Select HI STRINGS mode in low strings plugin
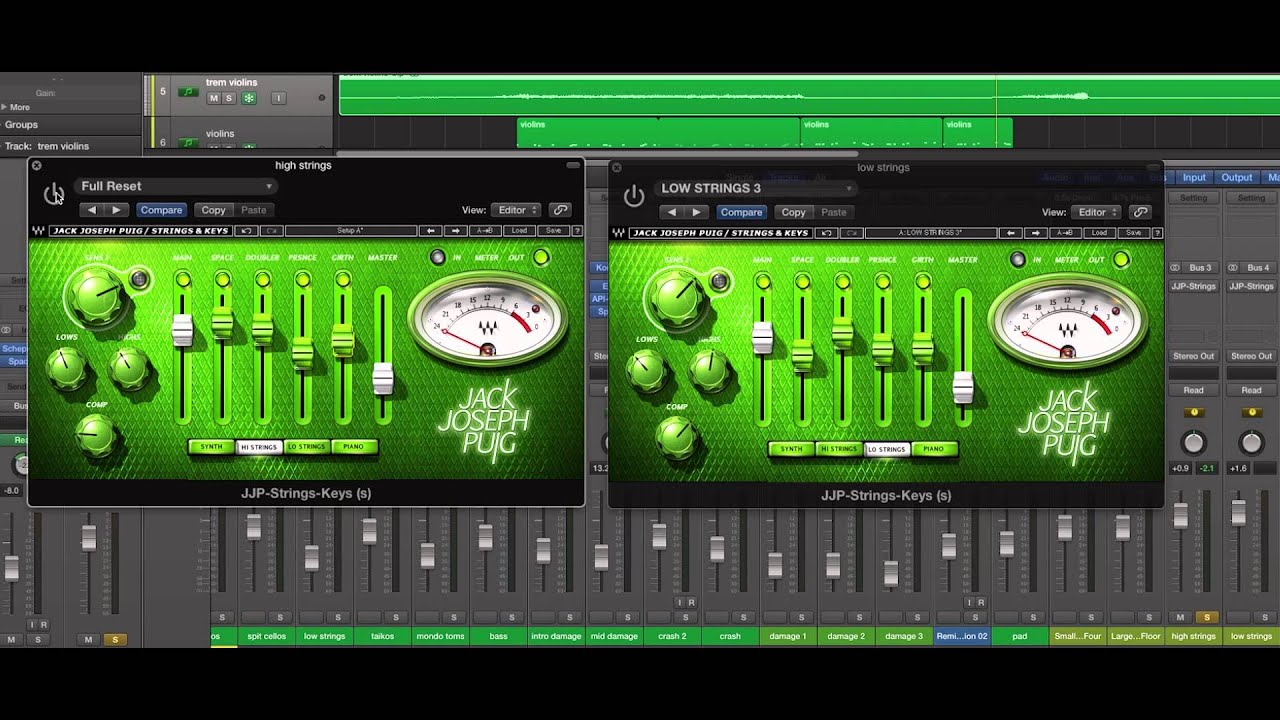The height and width of the screenshot is (720, 1280). [x=839, y=449]
